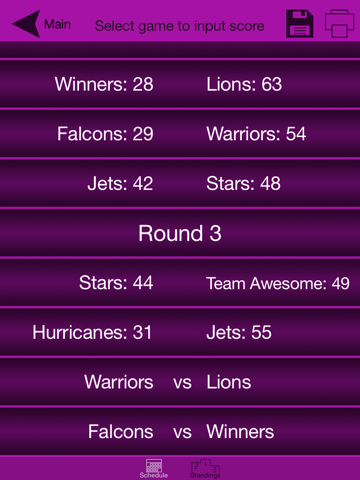Click the printer icon
Image resolution: width=360 pixels, height=480 pixels.
pyautogui.click(x=339, y=24)
